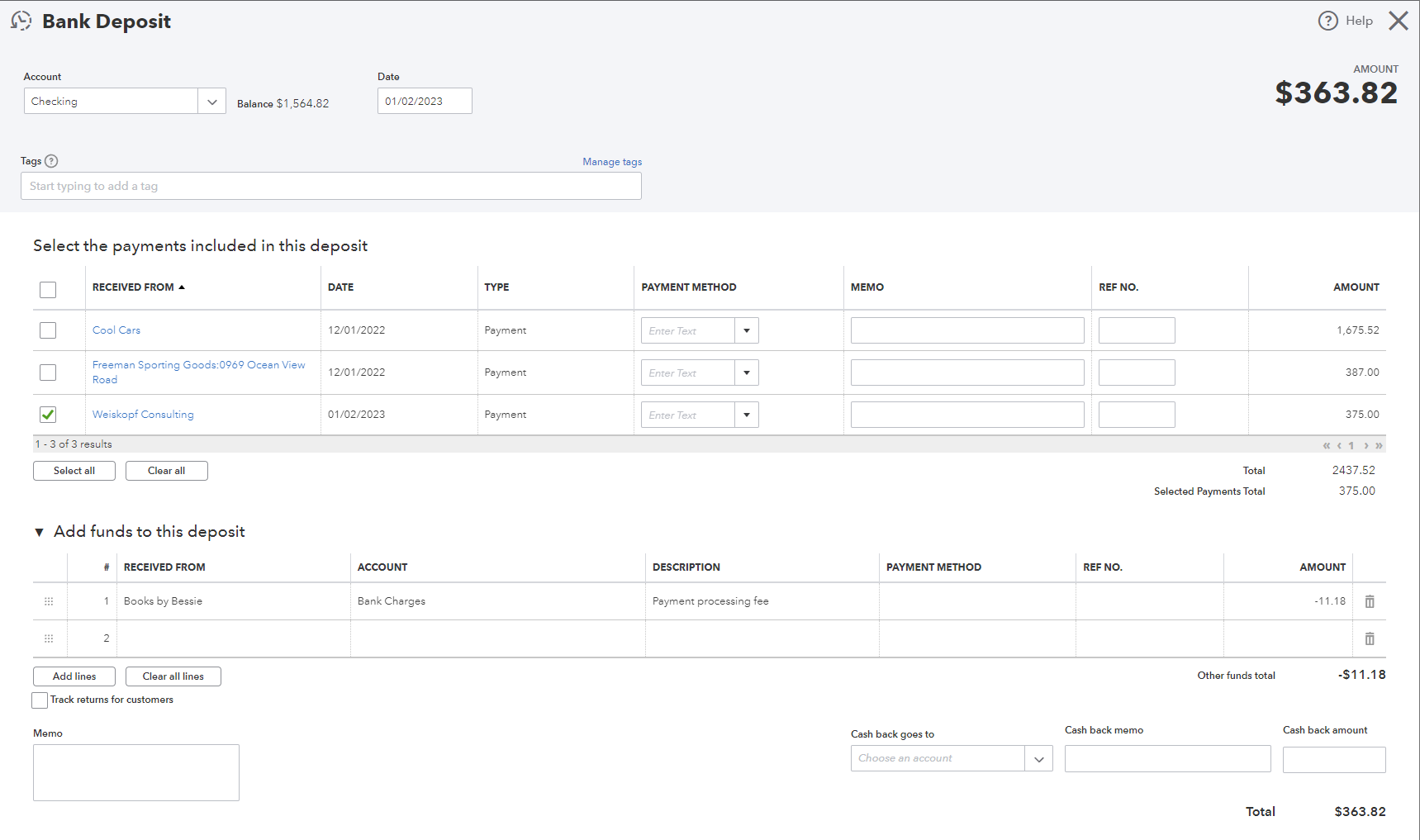Grab the drag handle for line 1

[49, 601]
